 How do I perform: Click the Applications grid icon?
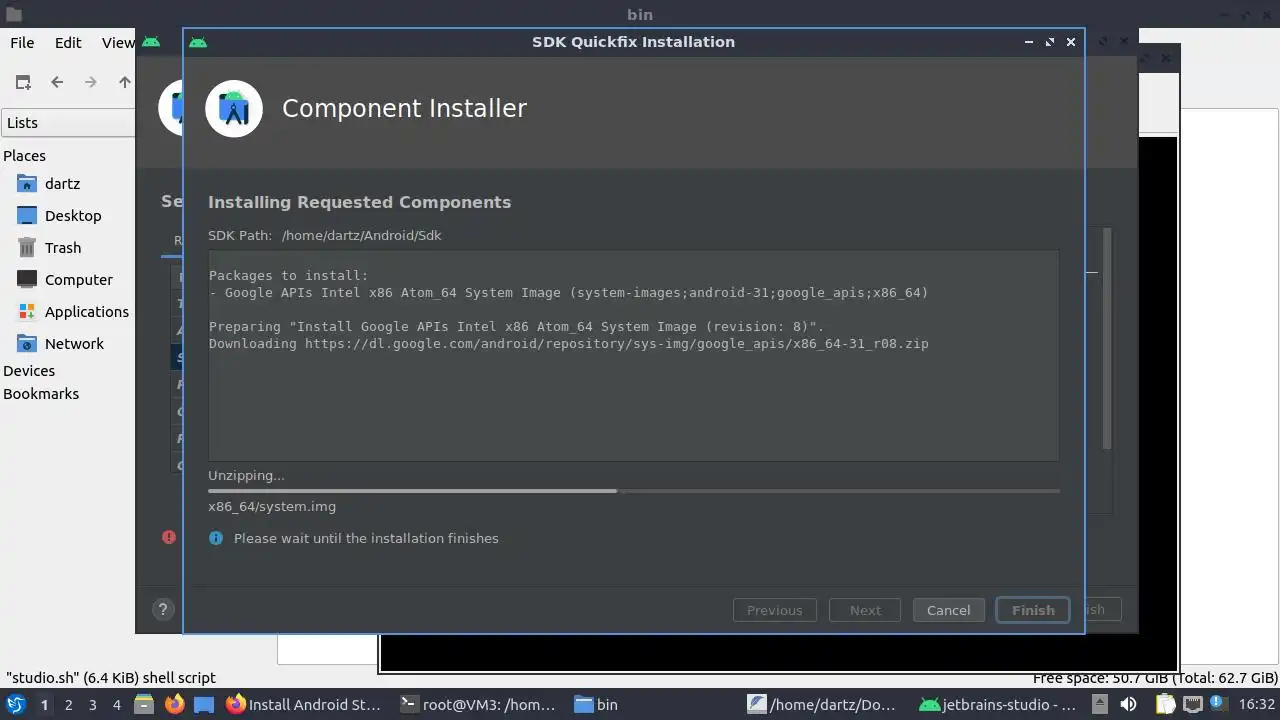pyautogui.click(x=27, y=312)
